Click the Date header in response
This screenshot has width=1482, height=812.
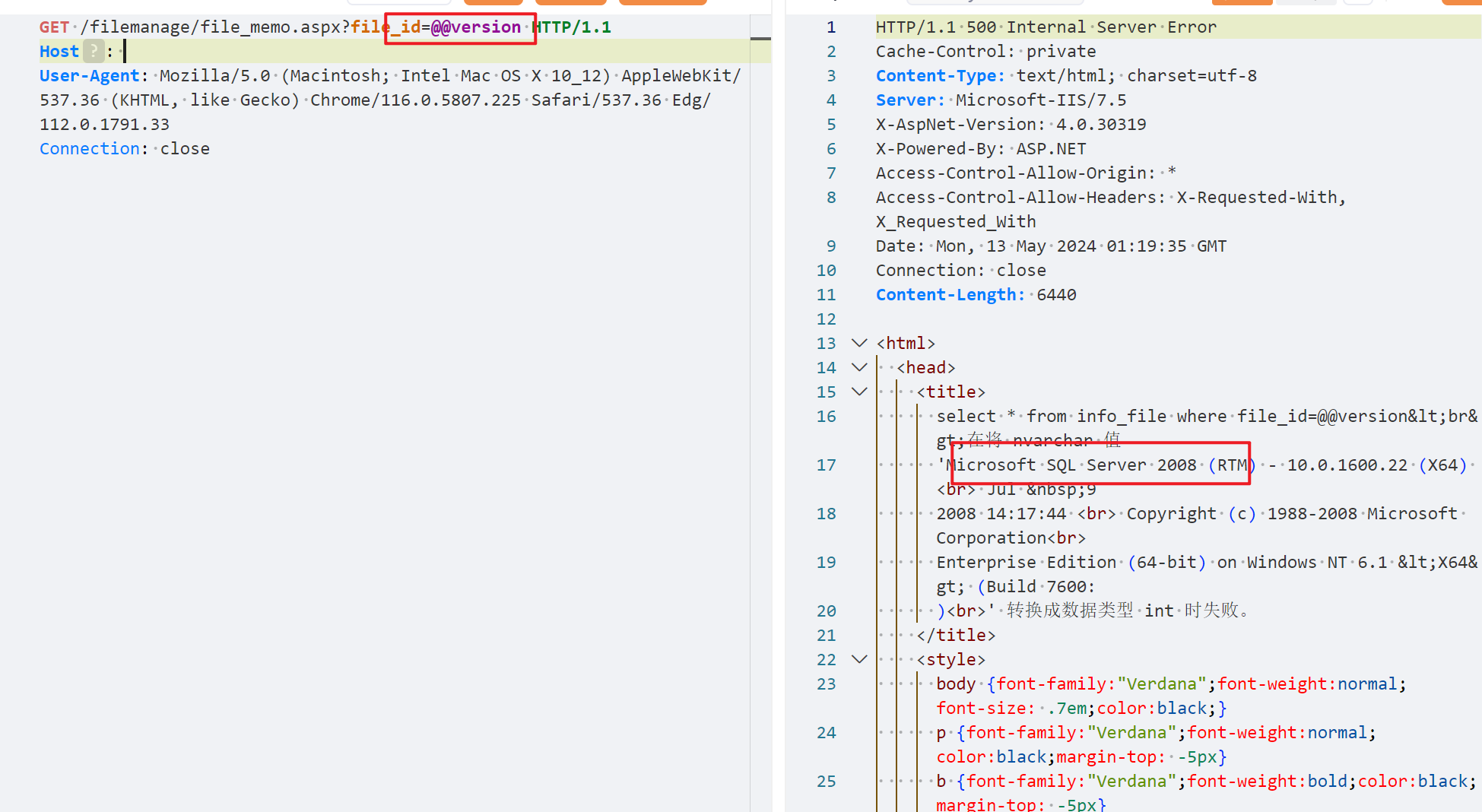pos(1052,246)
